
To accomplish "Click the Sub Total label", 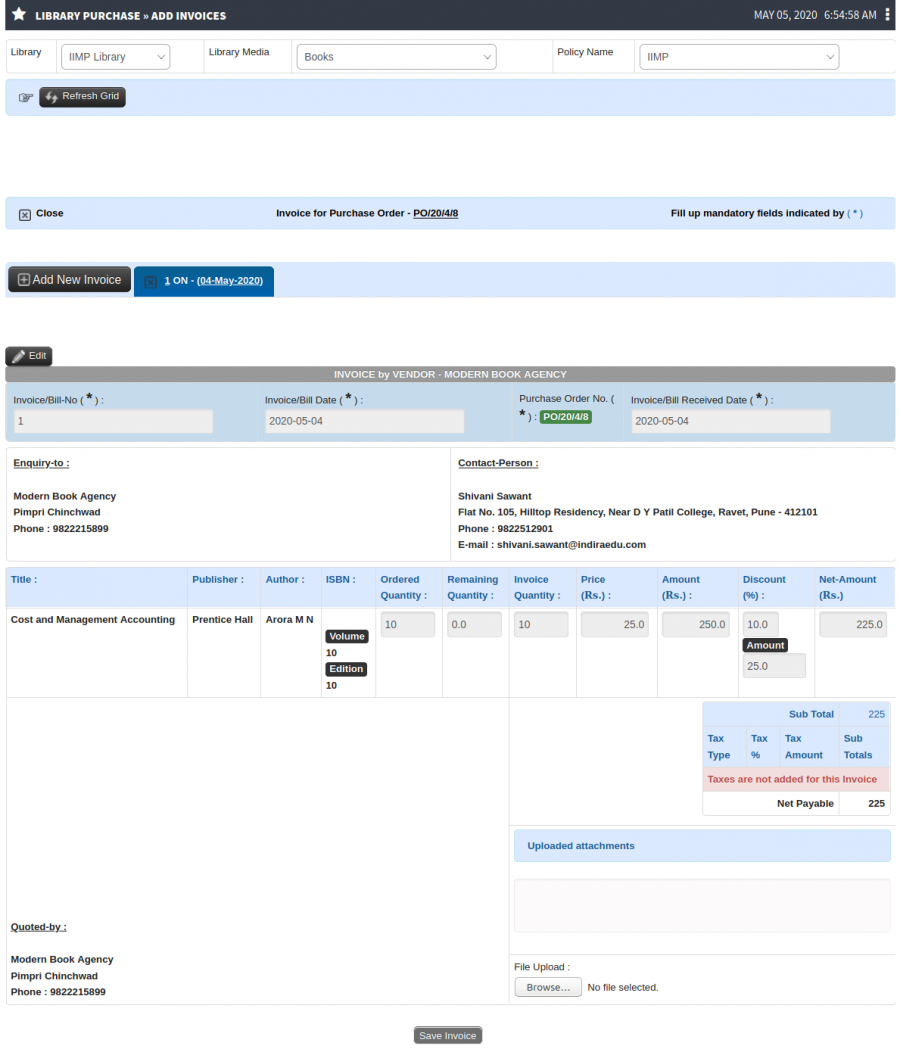I will (811, 715).
